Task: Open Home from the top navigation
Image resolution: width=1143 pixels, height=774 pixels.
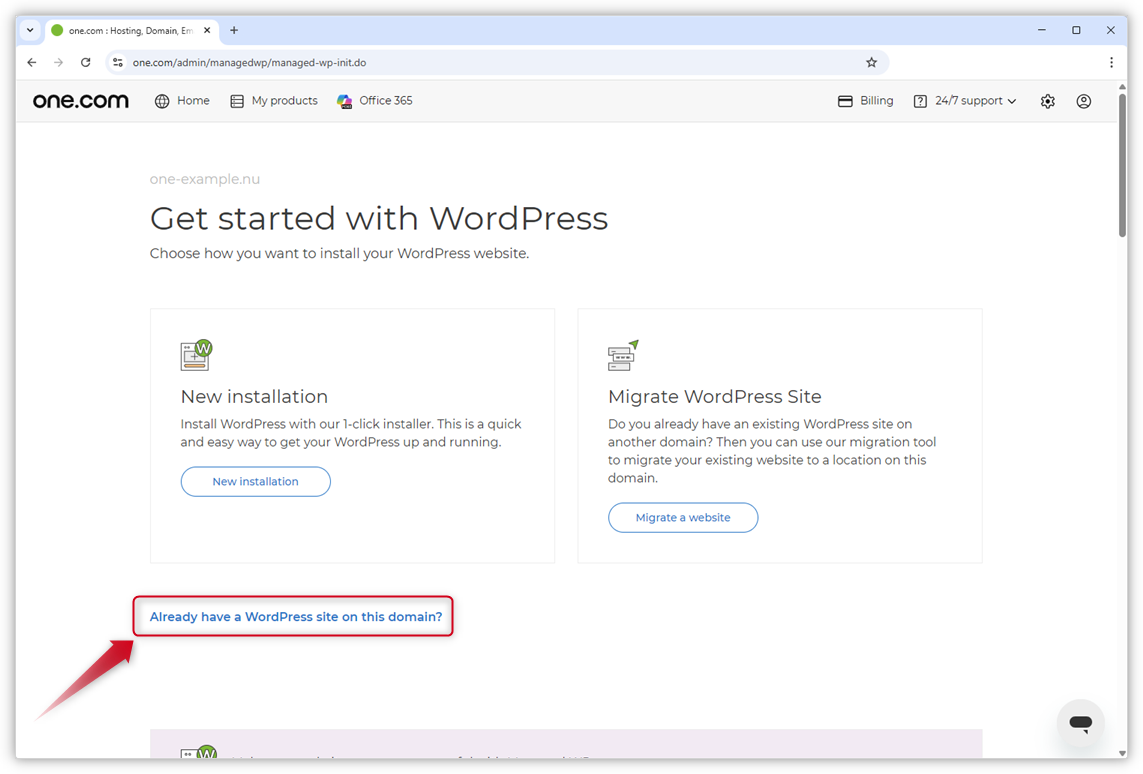Action: (x=182, y=101)
